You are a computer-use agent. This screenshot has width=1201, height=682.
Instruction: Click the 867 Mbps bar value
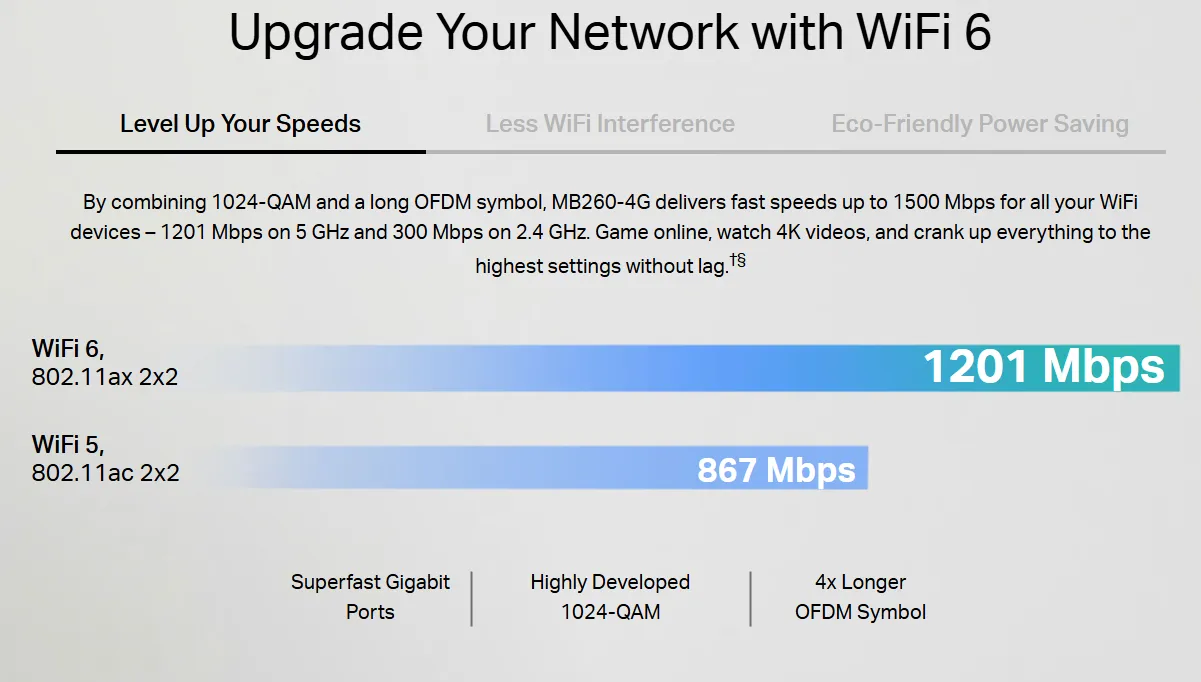[x=776, y=469]
